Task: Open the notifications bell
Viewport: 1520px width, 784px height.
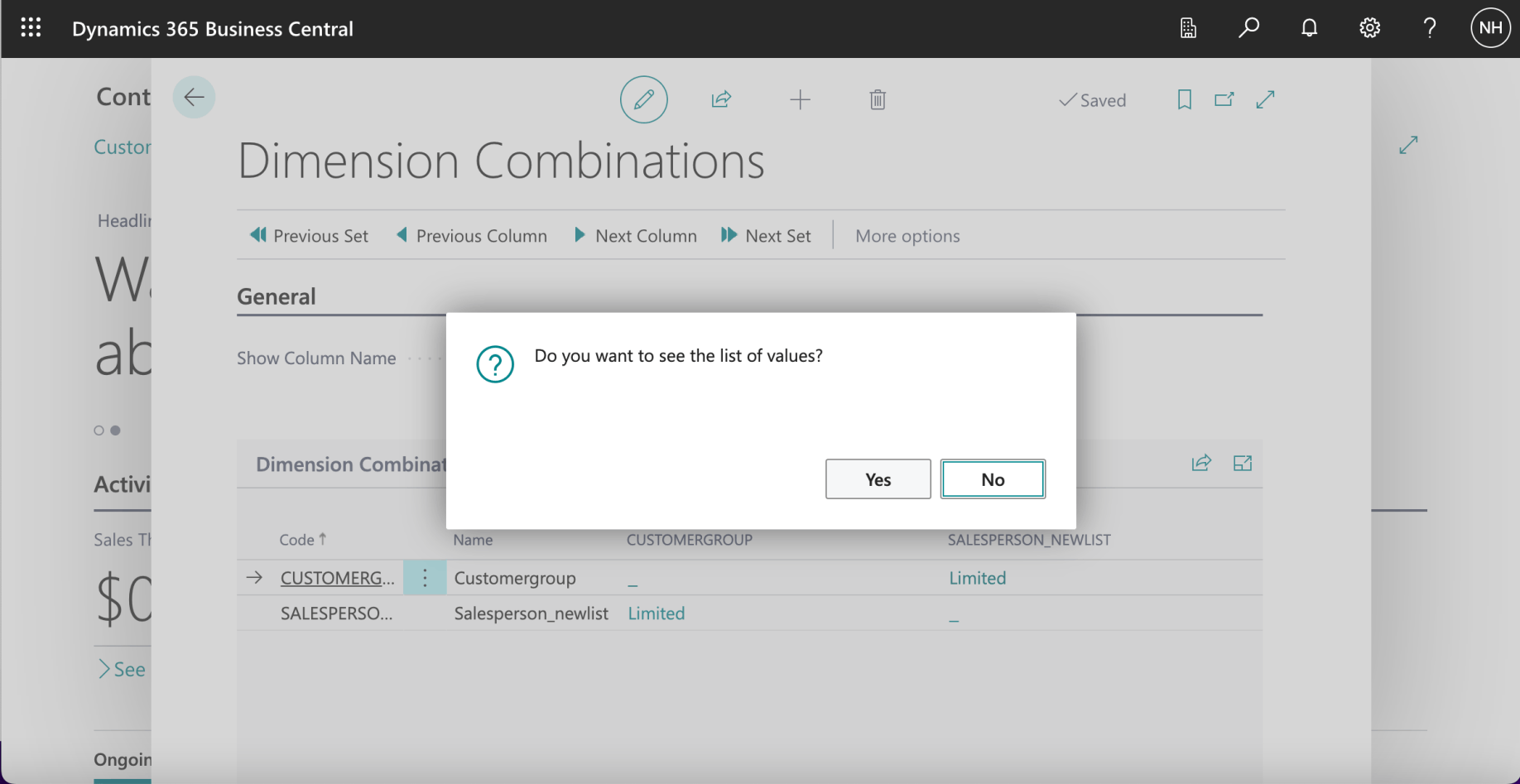Action: click(x=1309, y=28)
